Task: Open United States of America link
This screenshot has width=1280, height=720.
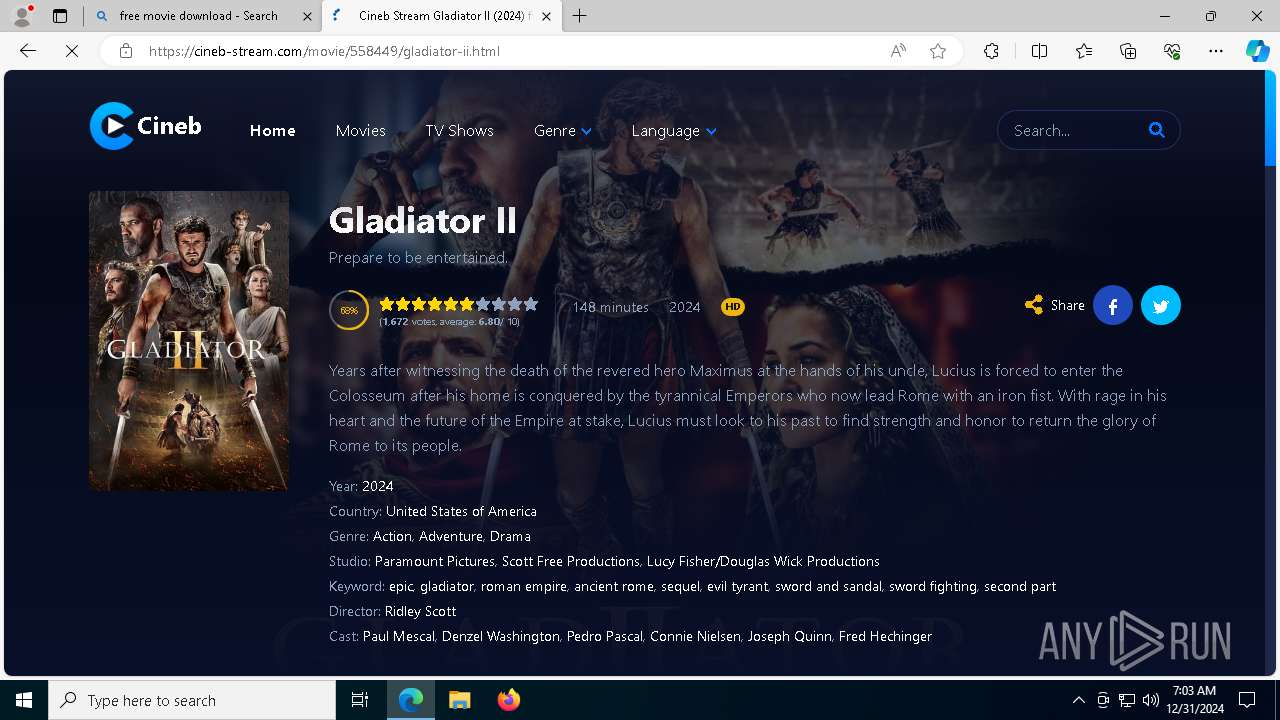Action: click(461, 511)
